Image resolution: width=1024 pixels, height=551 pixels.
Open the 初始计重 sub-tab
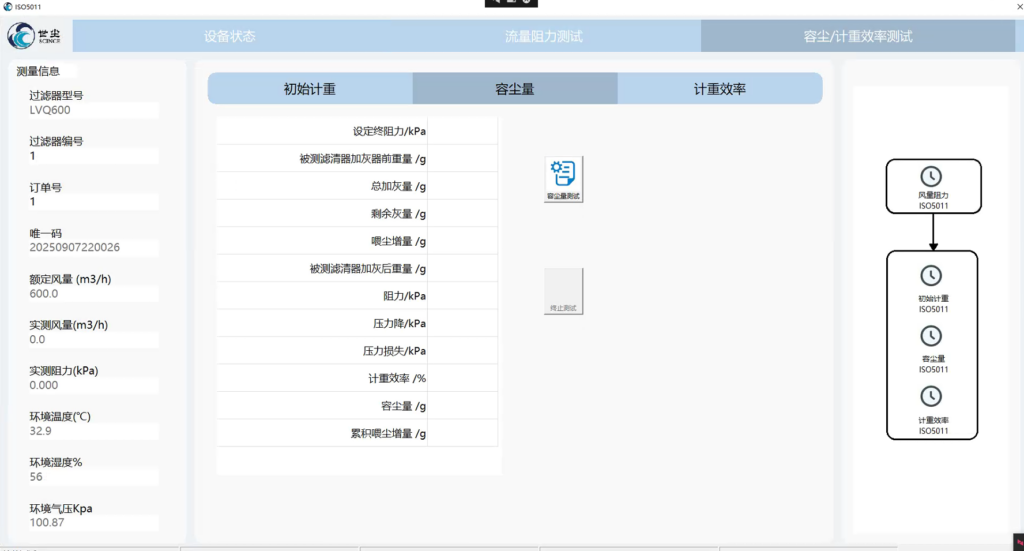click(310, 89)
